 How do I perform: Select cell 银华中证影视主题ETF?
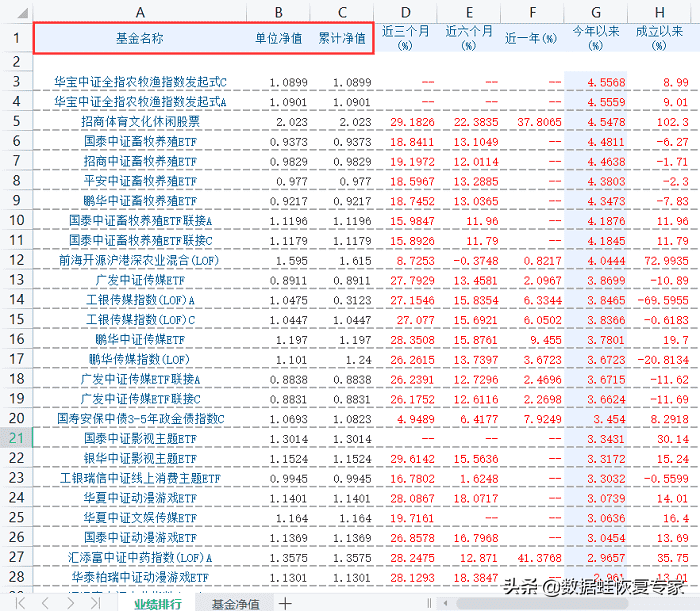pos(140,458)
